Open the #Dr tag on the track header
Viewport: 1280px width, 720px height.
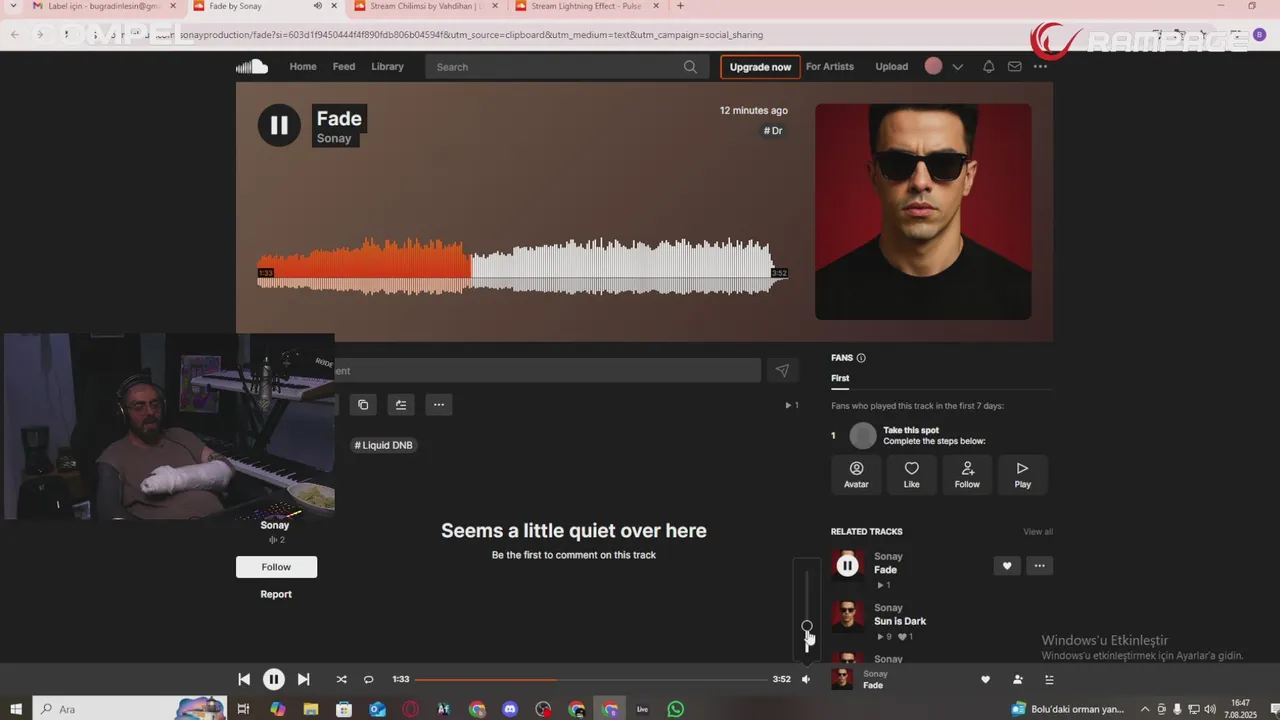coord(773,131)
